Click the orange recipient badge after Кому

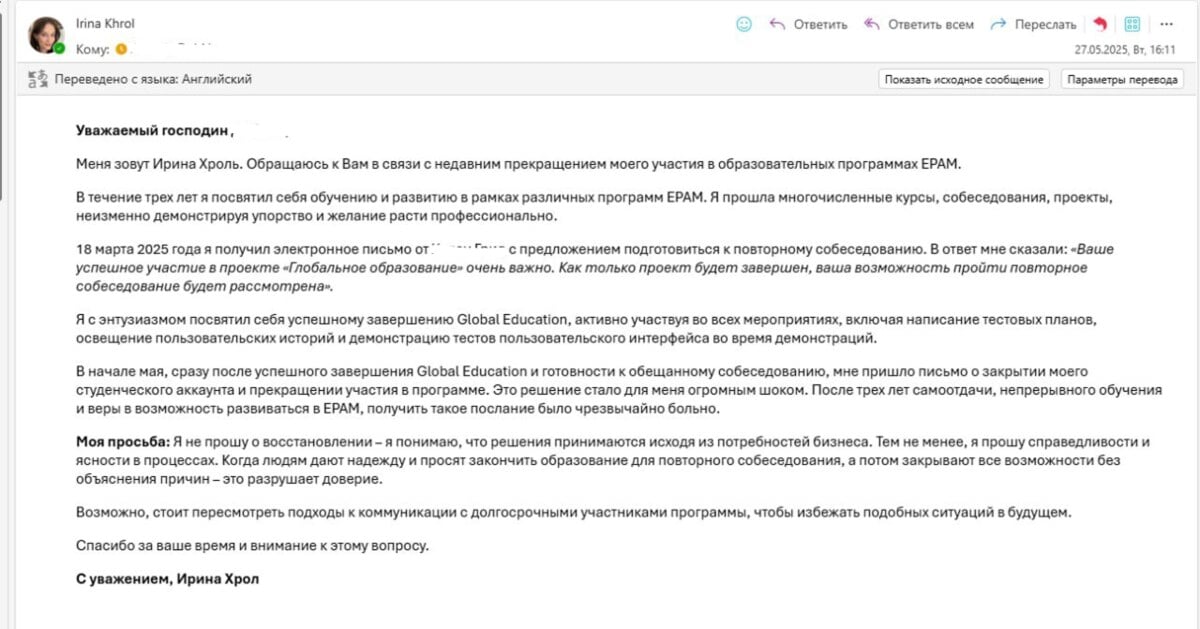click(121, 48)
